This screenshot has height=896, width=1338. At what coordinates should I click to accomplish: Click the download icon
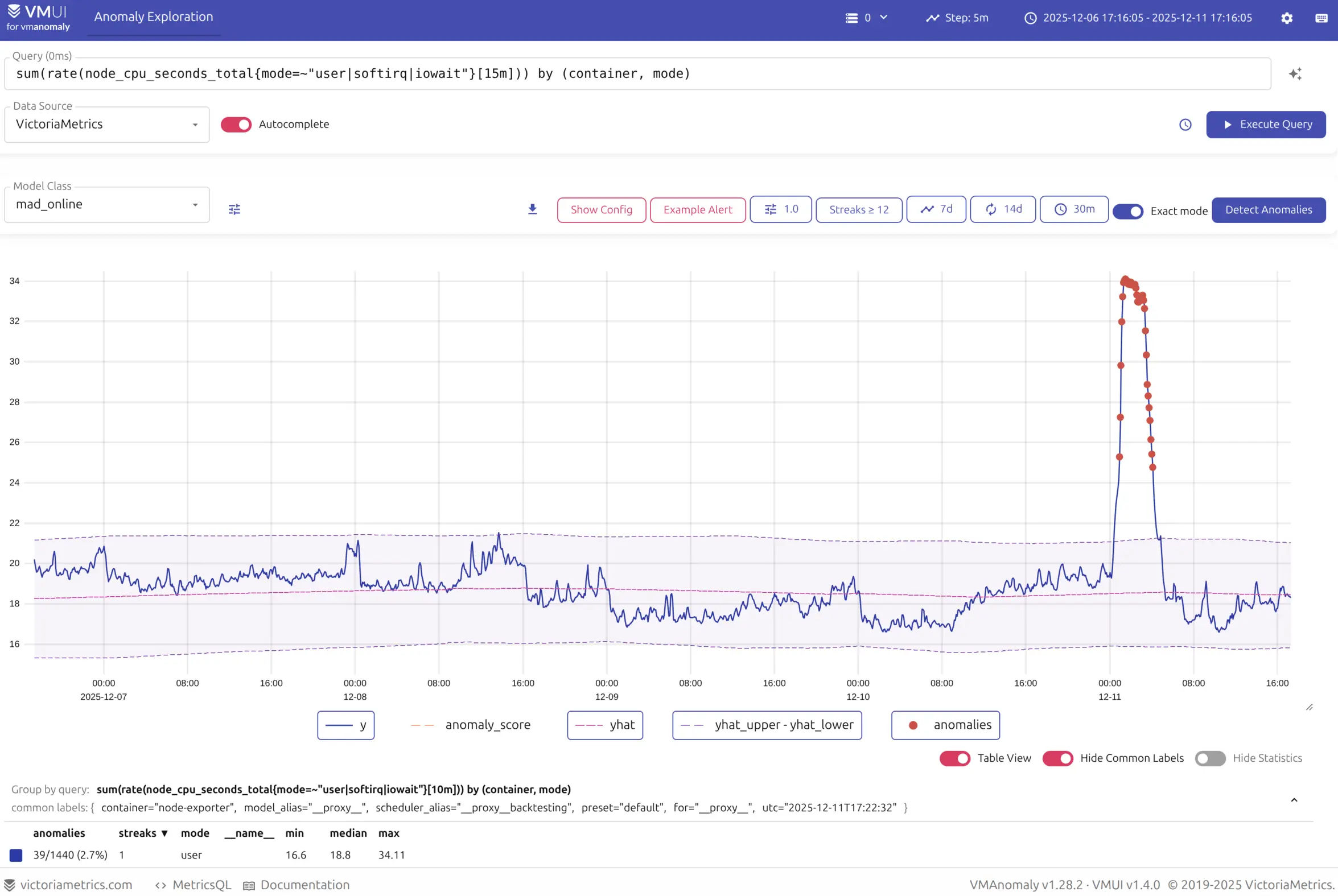(x=532, y=210)
